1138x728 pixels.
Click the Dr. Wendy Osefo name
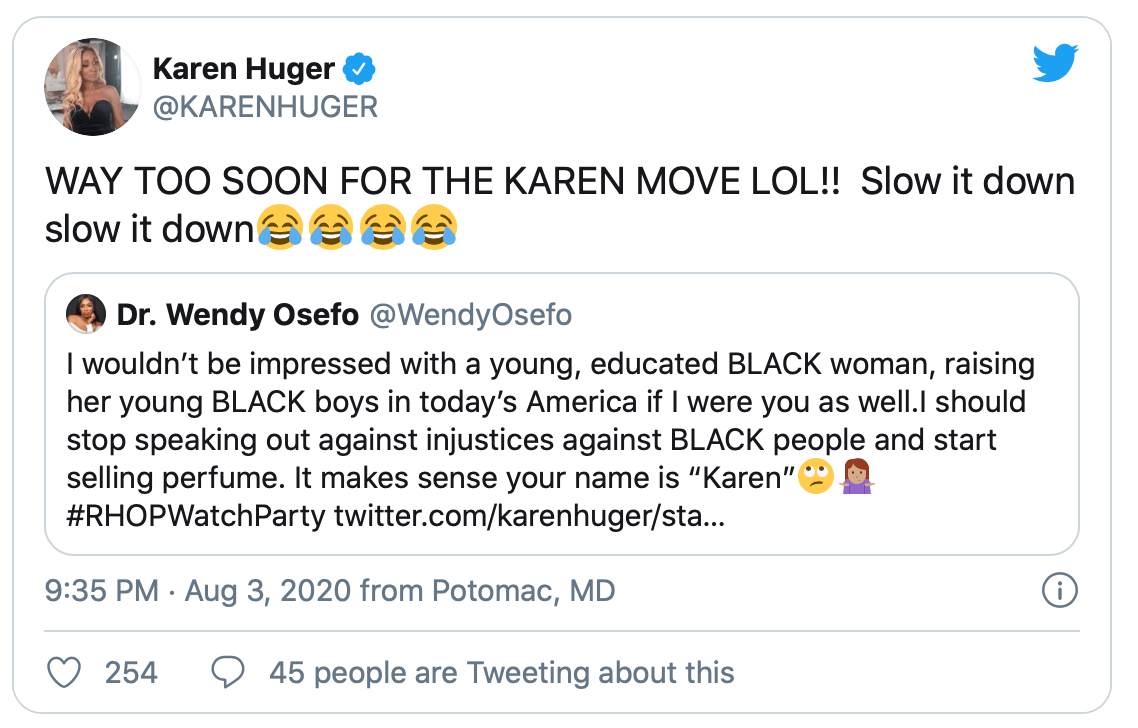(x=237, y=316)
